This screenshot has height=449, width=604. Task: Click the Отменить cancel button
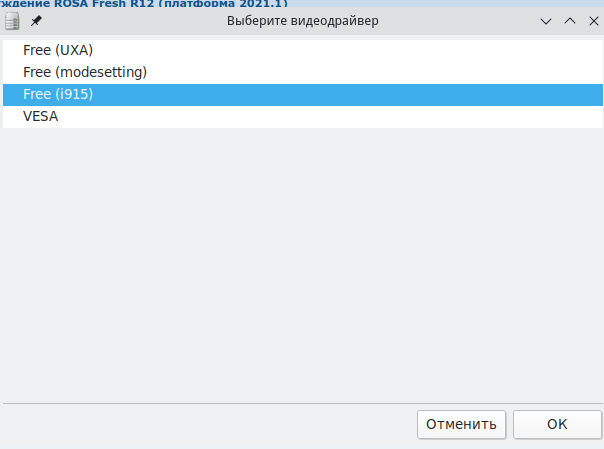coord(461,424)
